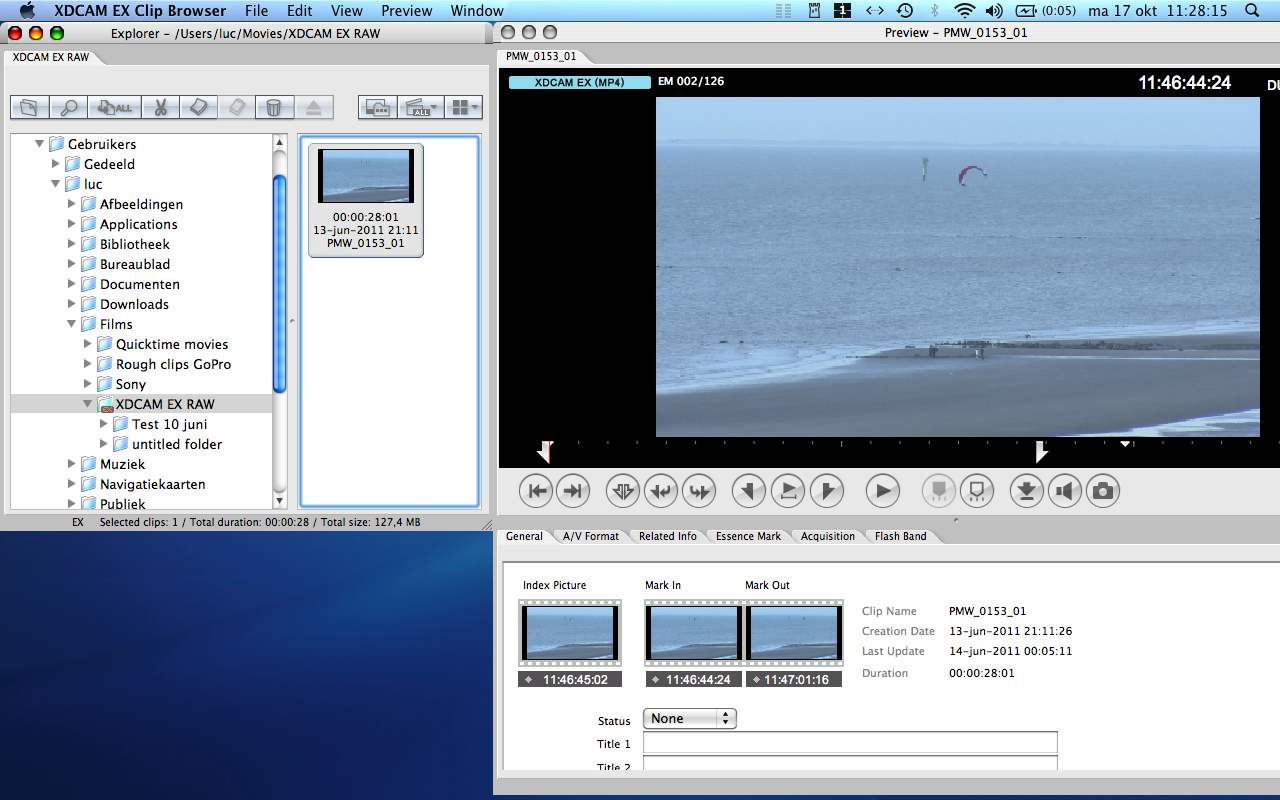Image resolution: width=1280 pixels, height=800 pixels.
Task: Click the Mark Out thumbnail
Action: pos(793,633)
